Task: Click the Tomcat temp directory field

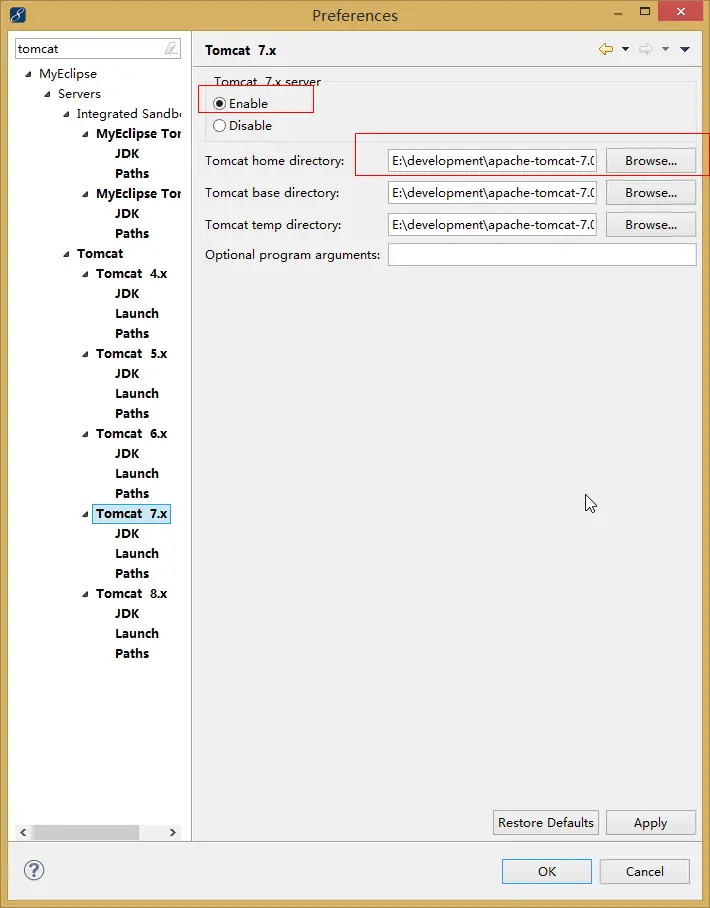Action: point(492,225)
